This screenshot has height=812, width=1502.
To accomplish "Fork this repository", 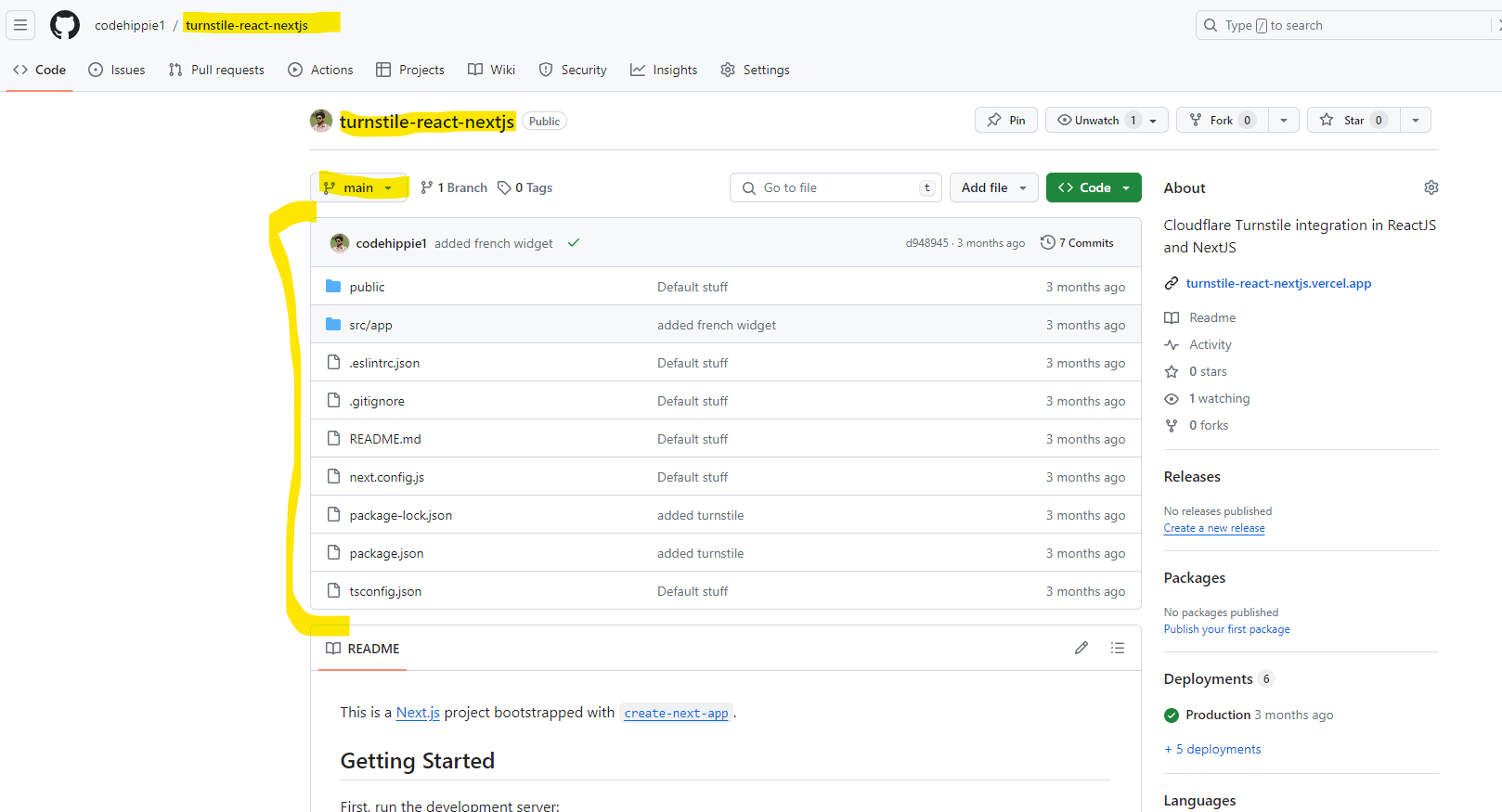I will pos(1222,120).
